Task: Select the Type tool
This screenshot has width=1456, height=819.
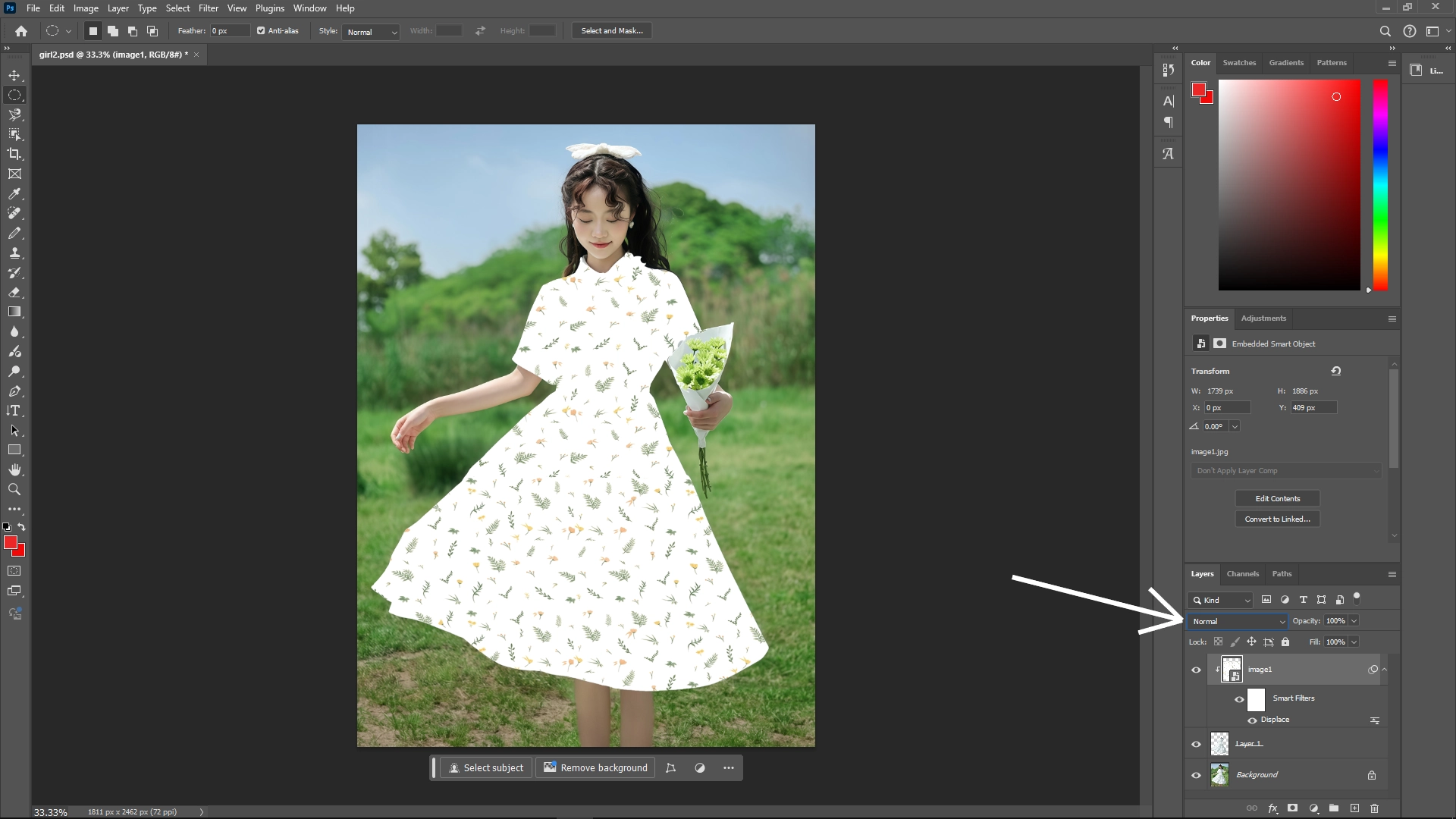Action: pos(14,410)
